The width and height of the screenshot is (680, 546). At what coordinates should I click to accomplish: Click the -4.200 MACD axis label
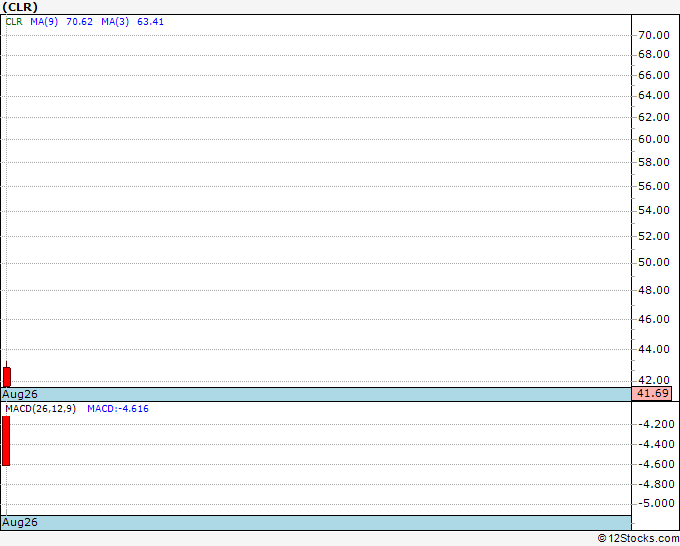pyautogui.click(x=656, y=424)
